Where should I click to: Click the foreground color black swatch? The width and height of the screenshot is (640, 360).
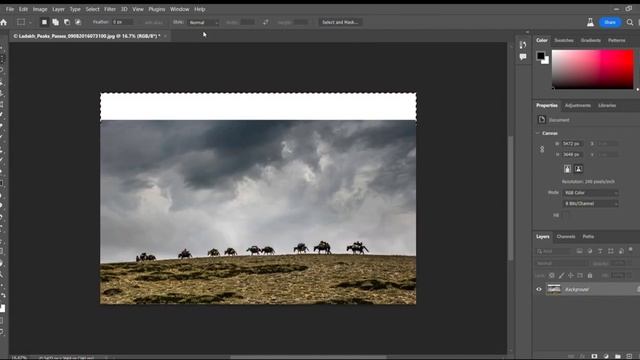(541, 56)
